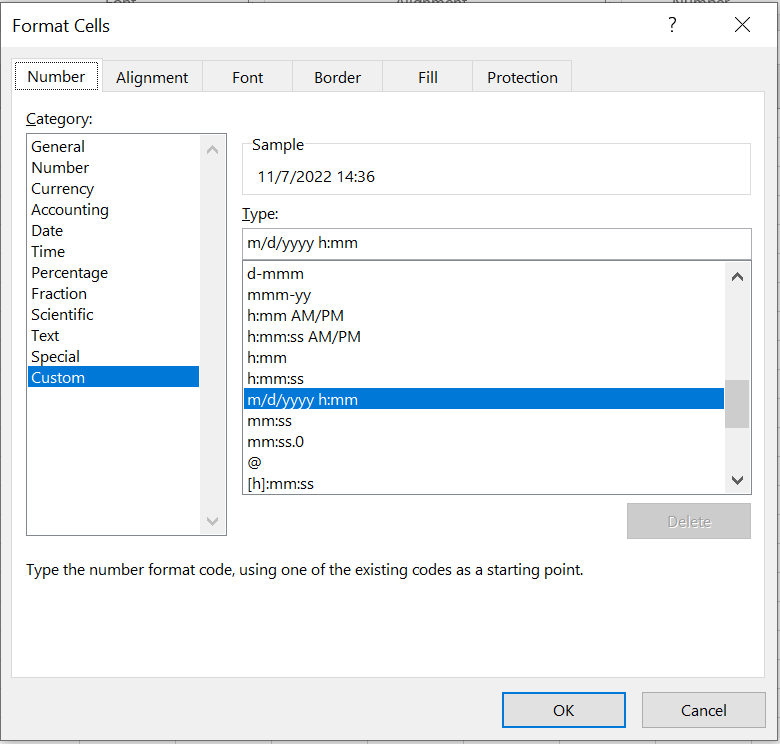Click the Type list scrollbar thumb
The height and width of the screenshot is (744, 780).
[x=737, y=404]
